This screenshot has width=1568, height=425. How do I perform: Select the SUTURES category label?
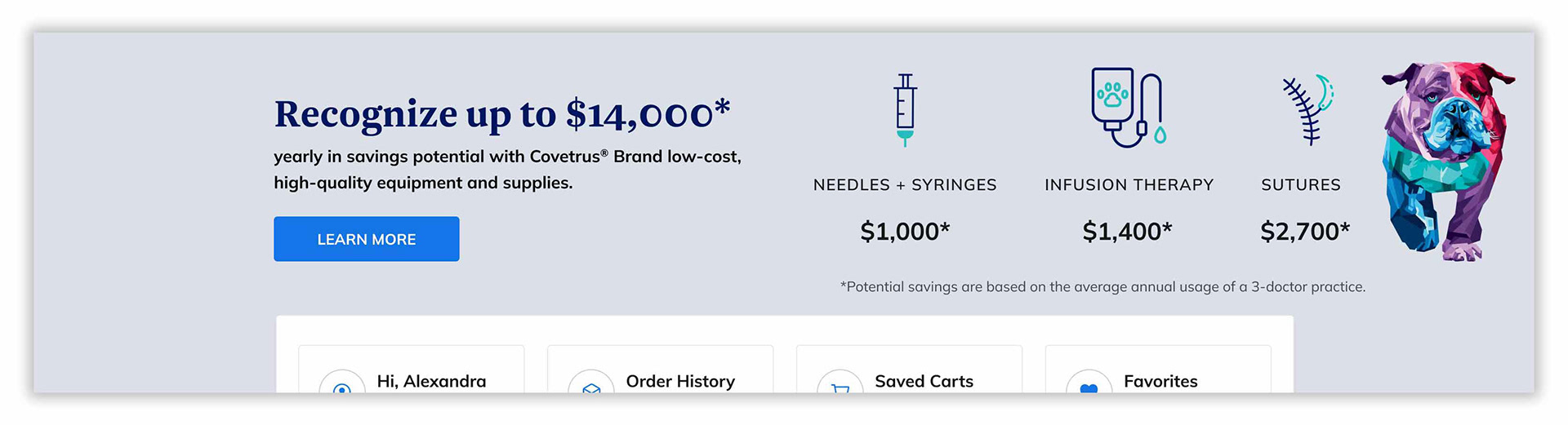(x=1301, y=185)
